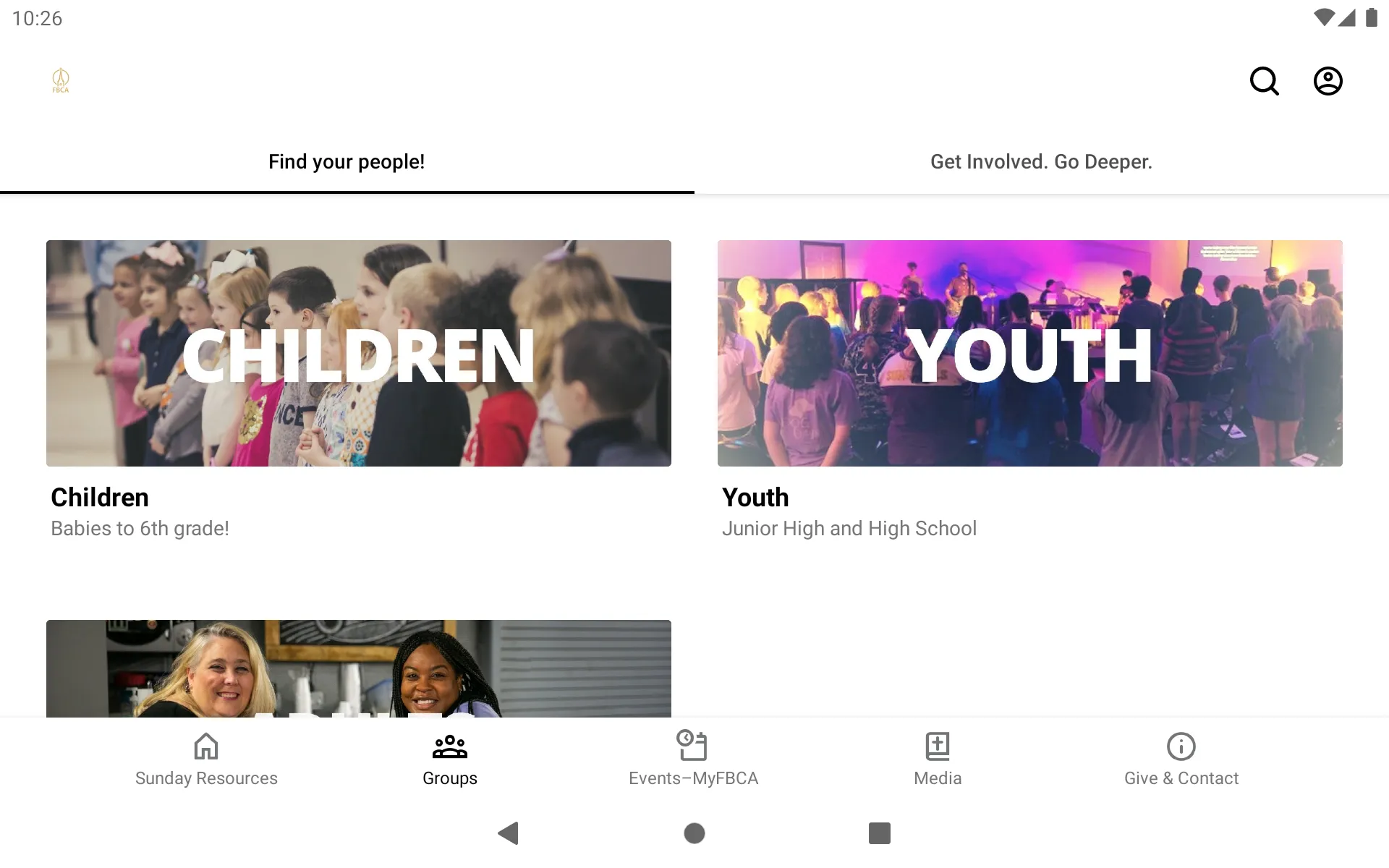Tap the FBCA logo icon
1389x868 pixels.
point(60,80)
